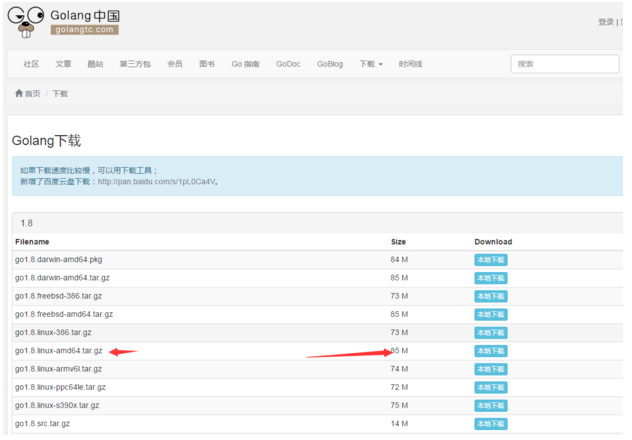Download go1.8.linux-armv6l.tar.gz with 本地下载

pos(490,369)
